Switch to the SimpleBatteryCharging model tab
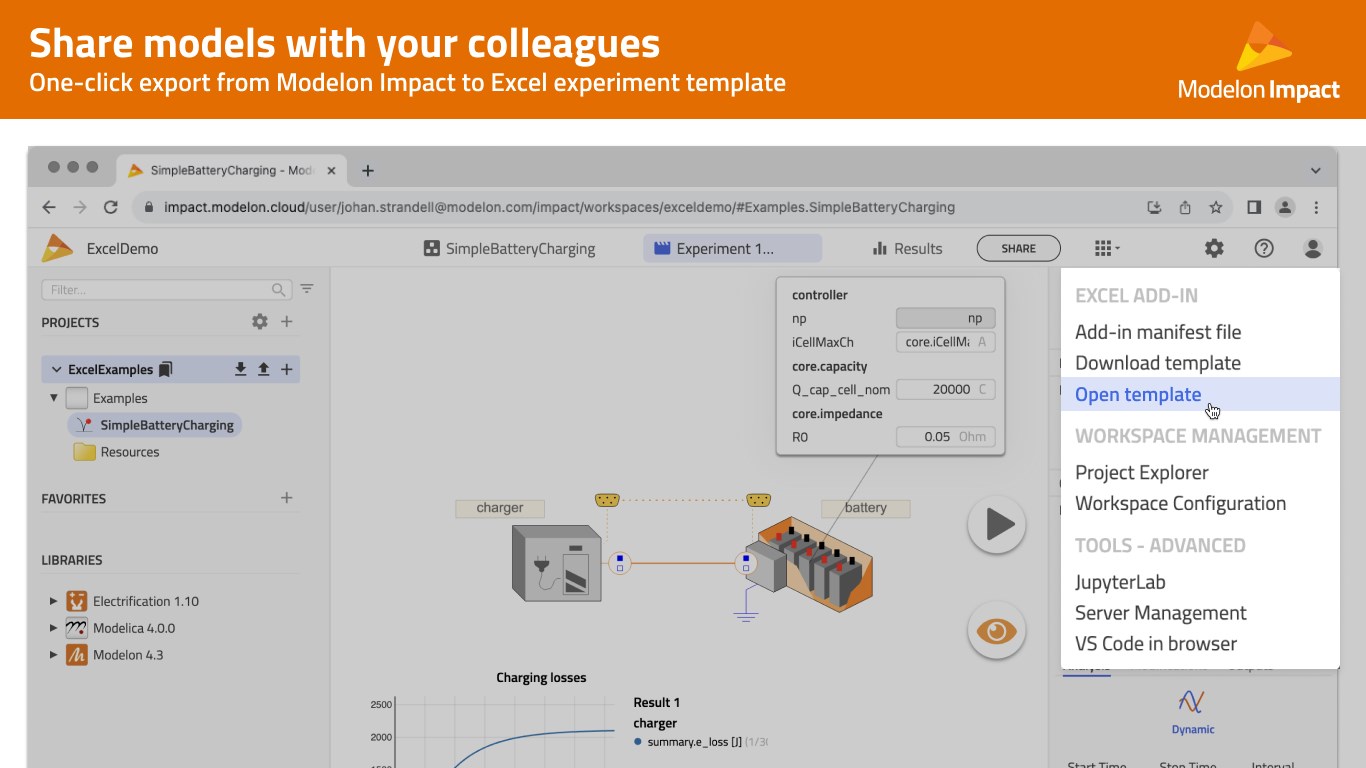The image size is (1366, 768). (x=509, y=248)
